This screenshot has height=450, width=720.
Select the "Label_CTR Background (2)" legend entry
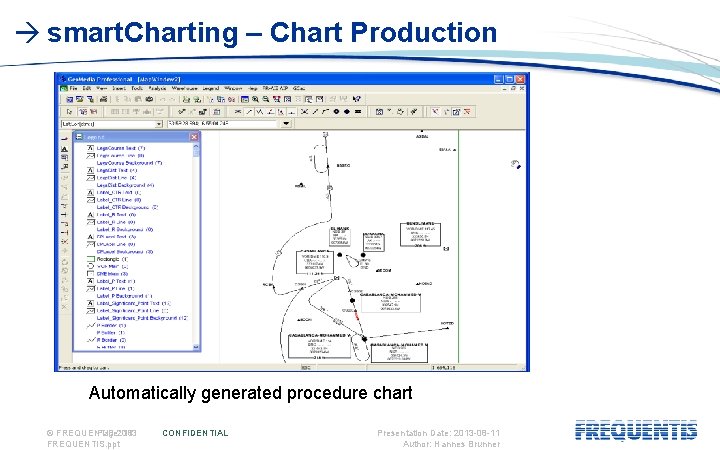click(x=127, y=207)
